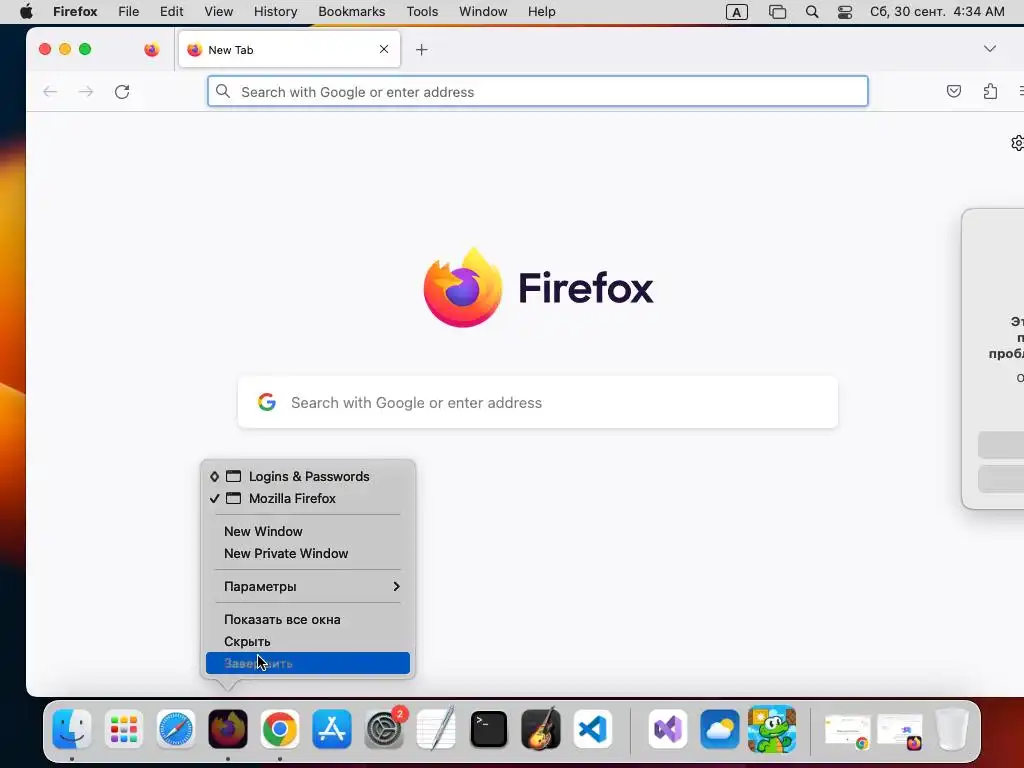
Task: Open purple Visual Studio dock icon
Action: coord(667,729)
